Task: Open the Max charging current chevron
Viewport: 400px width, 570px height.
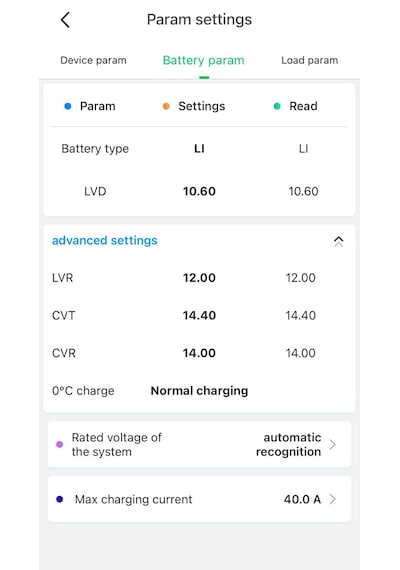Action: point(332,499)
